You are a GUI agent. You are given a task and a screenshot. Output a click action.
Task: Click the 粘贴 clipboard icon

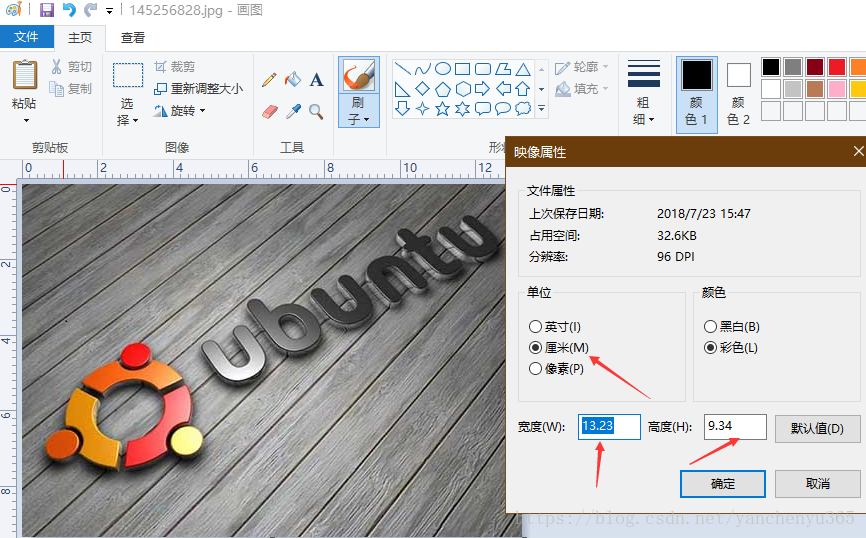[x=25, y=75]
